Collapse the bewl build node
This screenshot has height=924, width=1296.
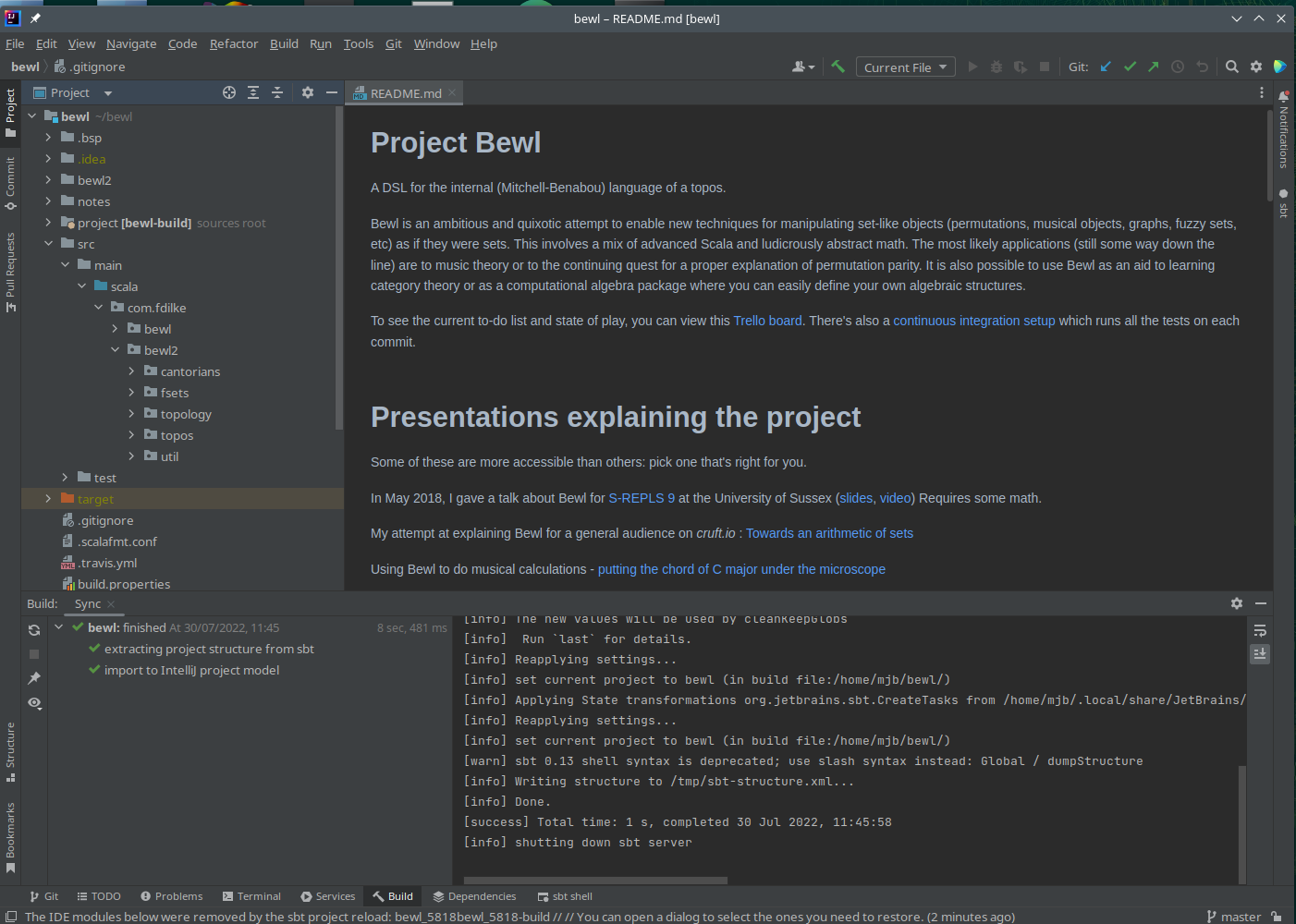click(x=58, y=627)
